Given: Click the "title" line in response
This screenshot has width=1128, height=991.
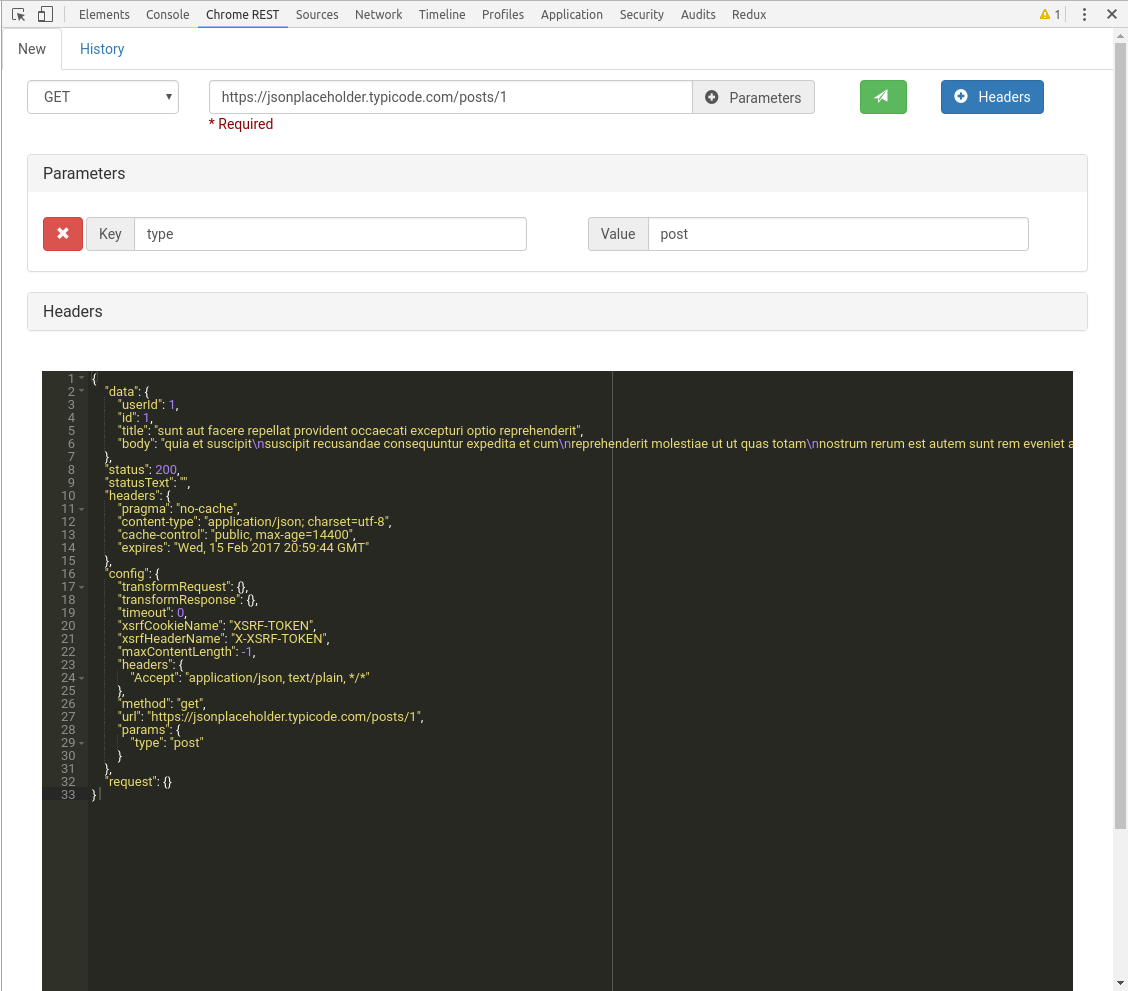Looking at the screenshot, I should 350,431.
